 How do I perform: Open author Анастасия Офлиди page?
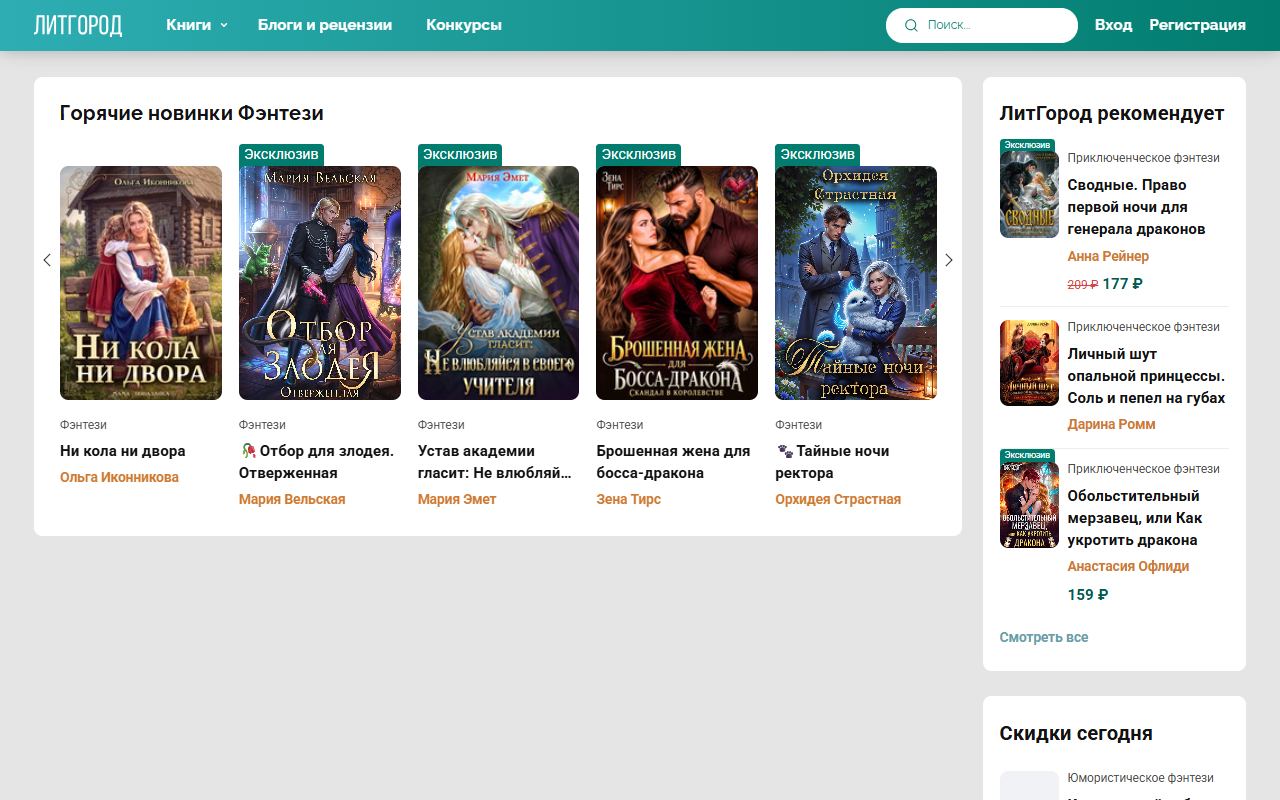coord(1128,566)
